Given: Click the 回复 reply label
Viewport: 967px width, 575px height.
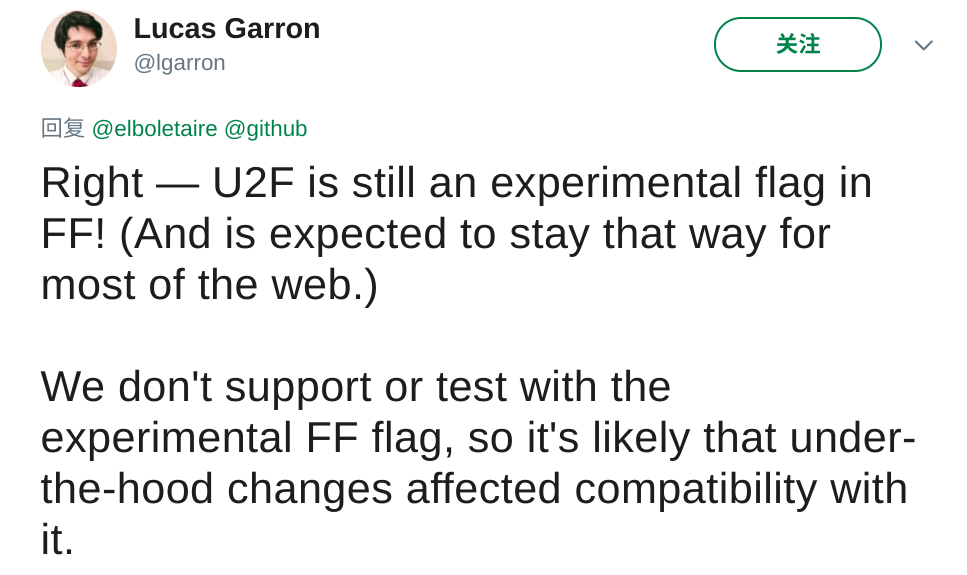Looking at the screenshot, I should [x=63, y=129].
